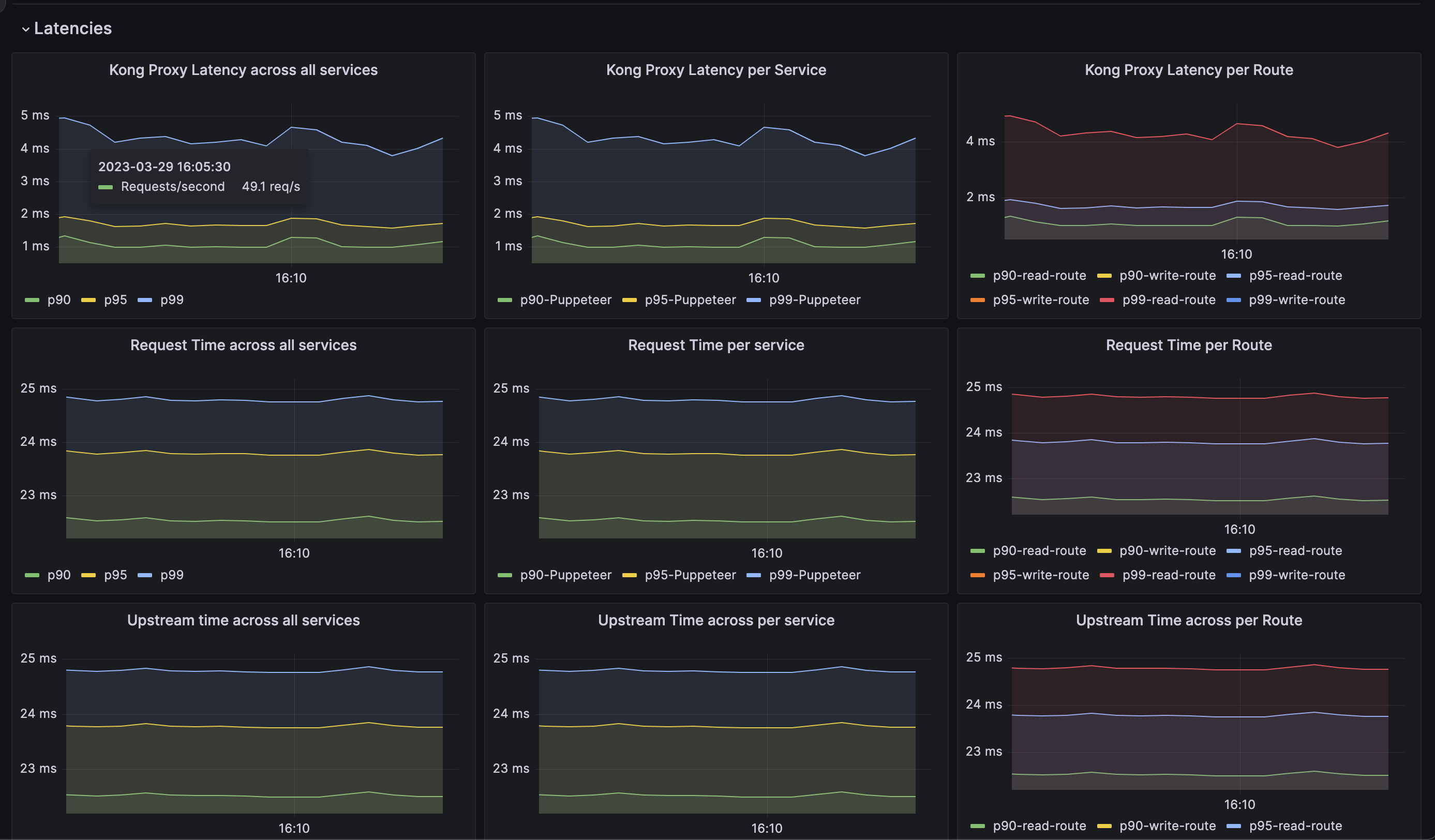Open Request Time per service panel menu

click(x=716, y=345)
